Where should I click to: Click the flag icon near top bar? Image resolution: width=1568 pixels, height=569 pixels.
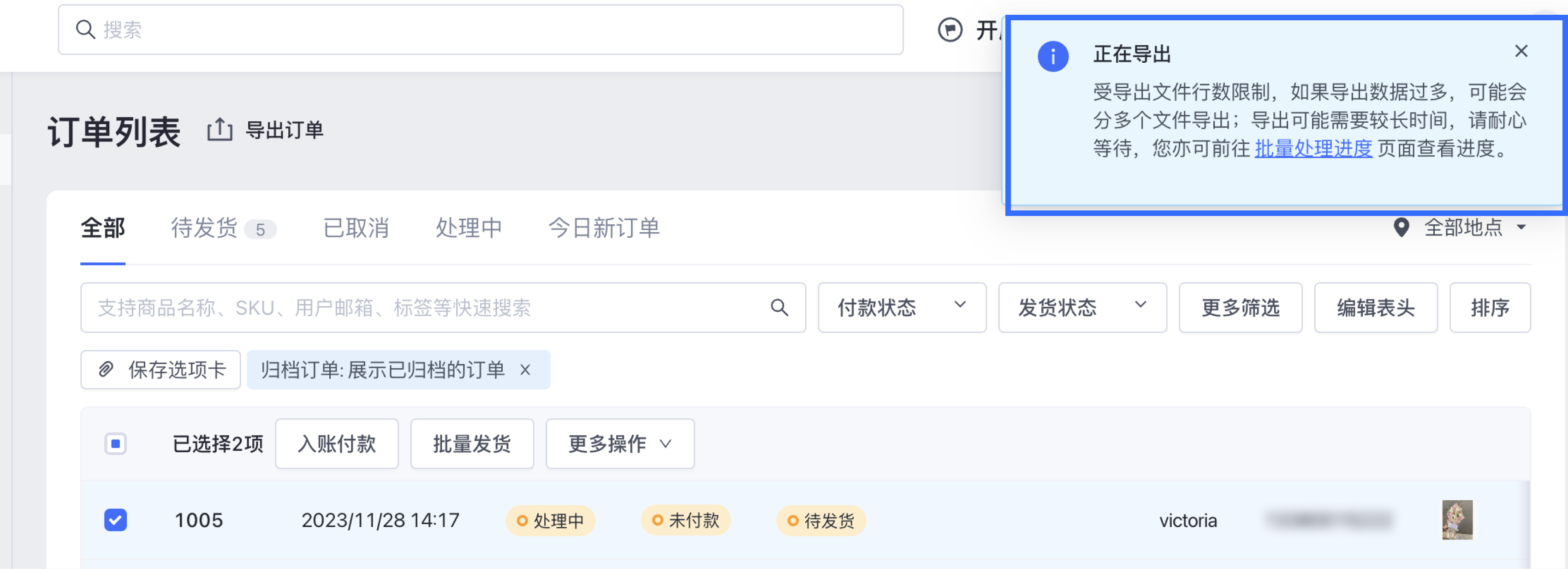pos(950,30)
